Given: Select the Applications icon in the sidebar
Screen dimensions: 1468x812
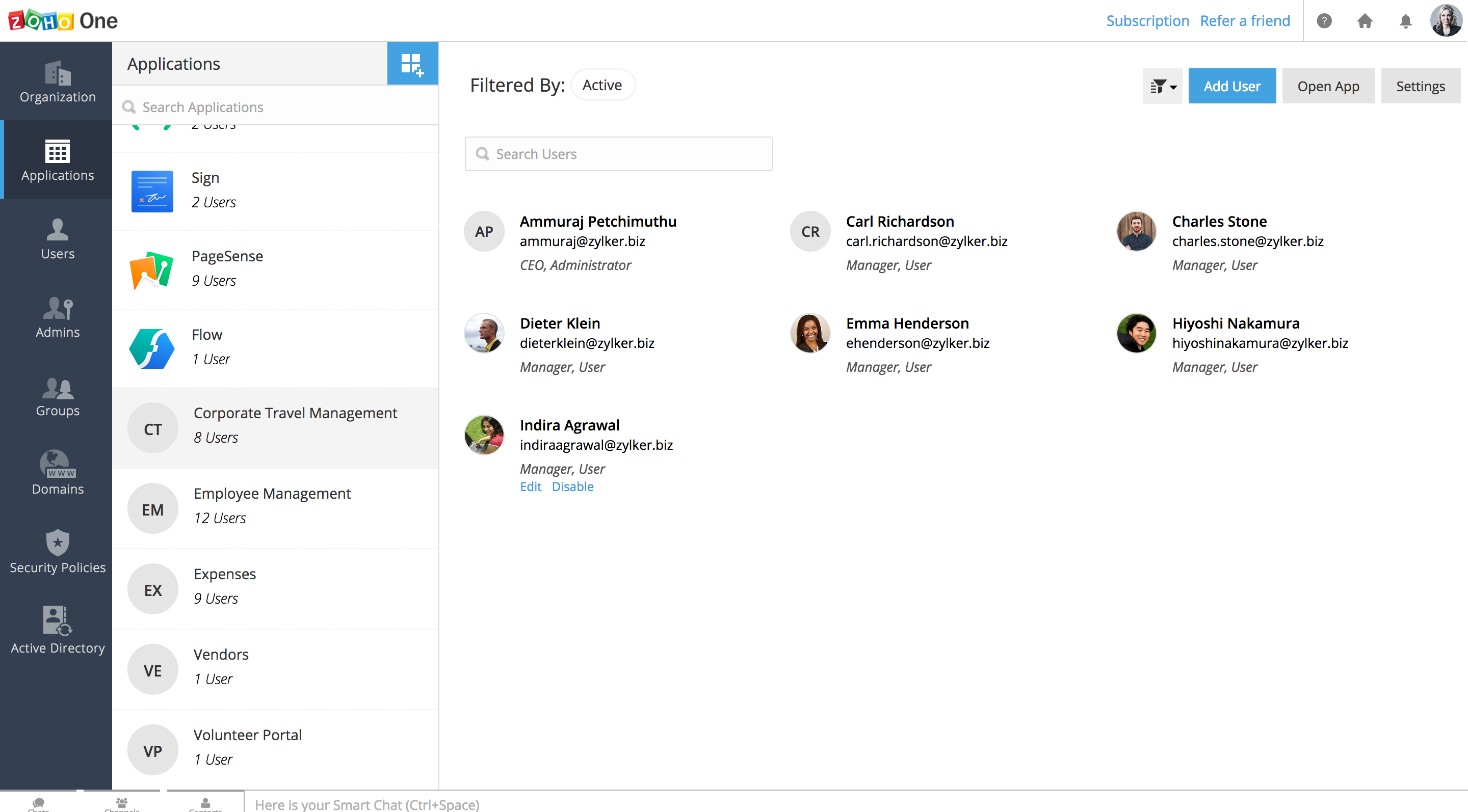Looking at the screenshot, I should tap(57, 159).
